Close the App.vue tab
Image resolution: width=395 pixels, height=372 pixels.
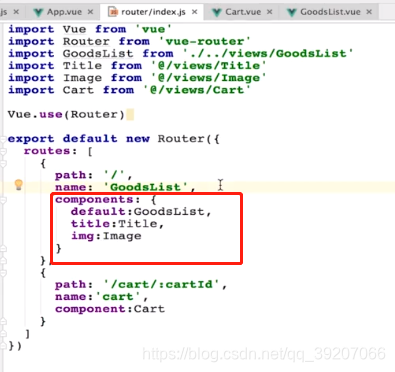point(90,12)
